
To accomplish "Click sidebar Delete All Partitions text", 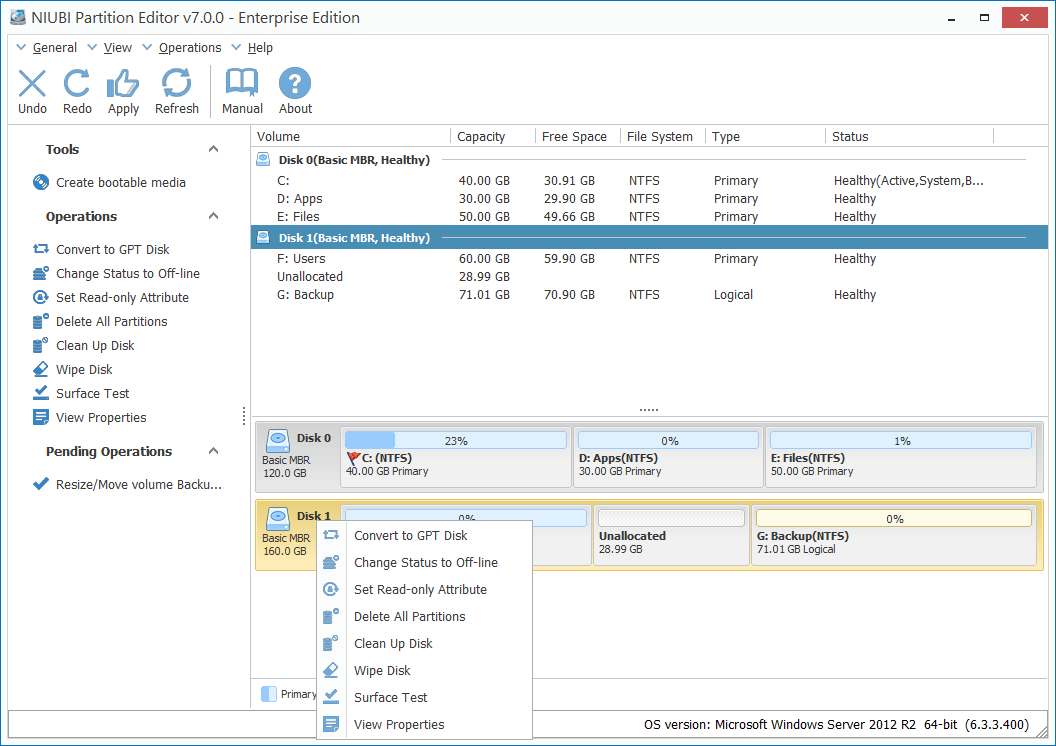I will [x=111, y=321].
